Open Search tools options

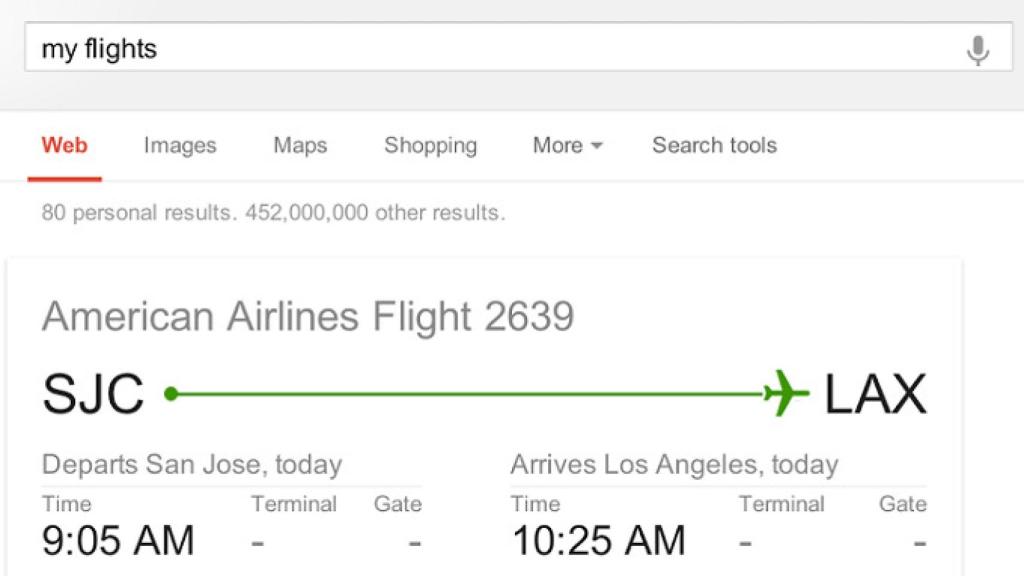click(x=714, y=146)
